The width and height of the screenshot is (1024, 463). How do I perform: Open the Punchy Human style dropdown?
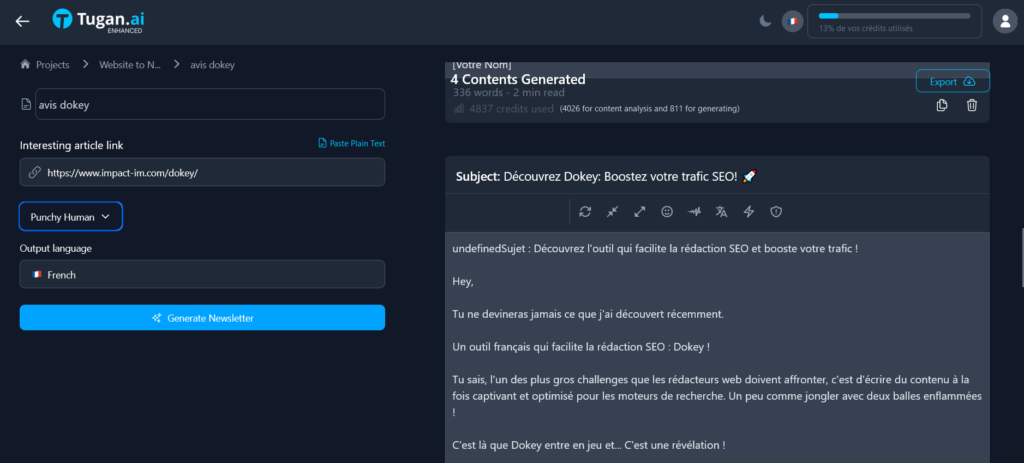pyautogui.click(x=70, y=216)
